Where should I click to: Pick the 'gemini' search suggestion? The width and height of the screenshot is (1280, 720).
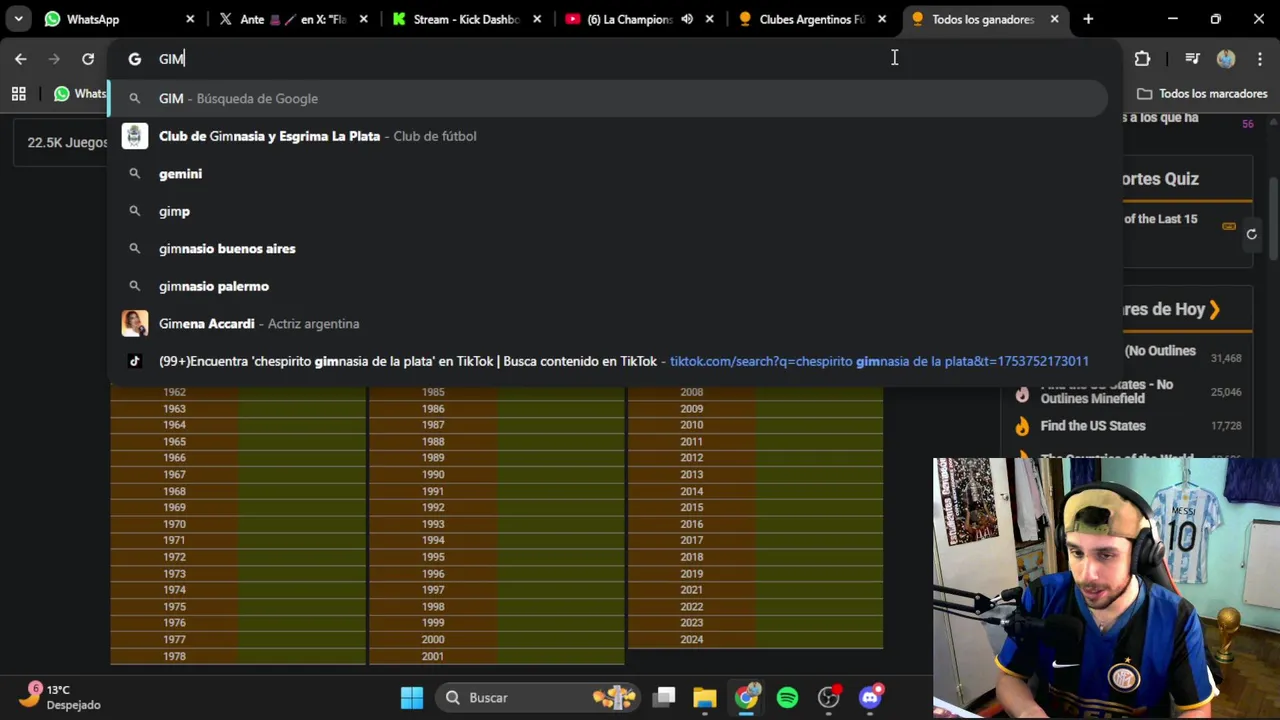608,174
